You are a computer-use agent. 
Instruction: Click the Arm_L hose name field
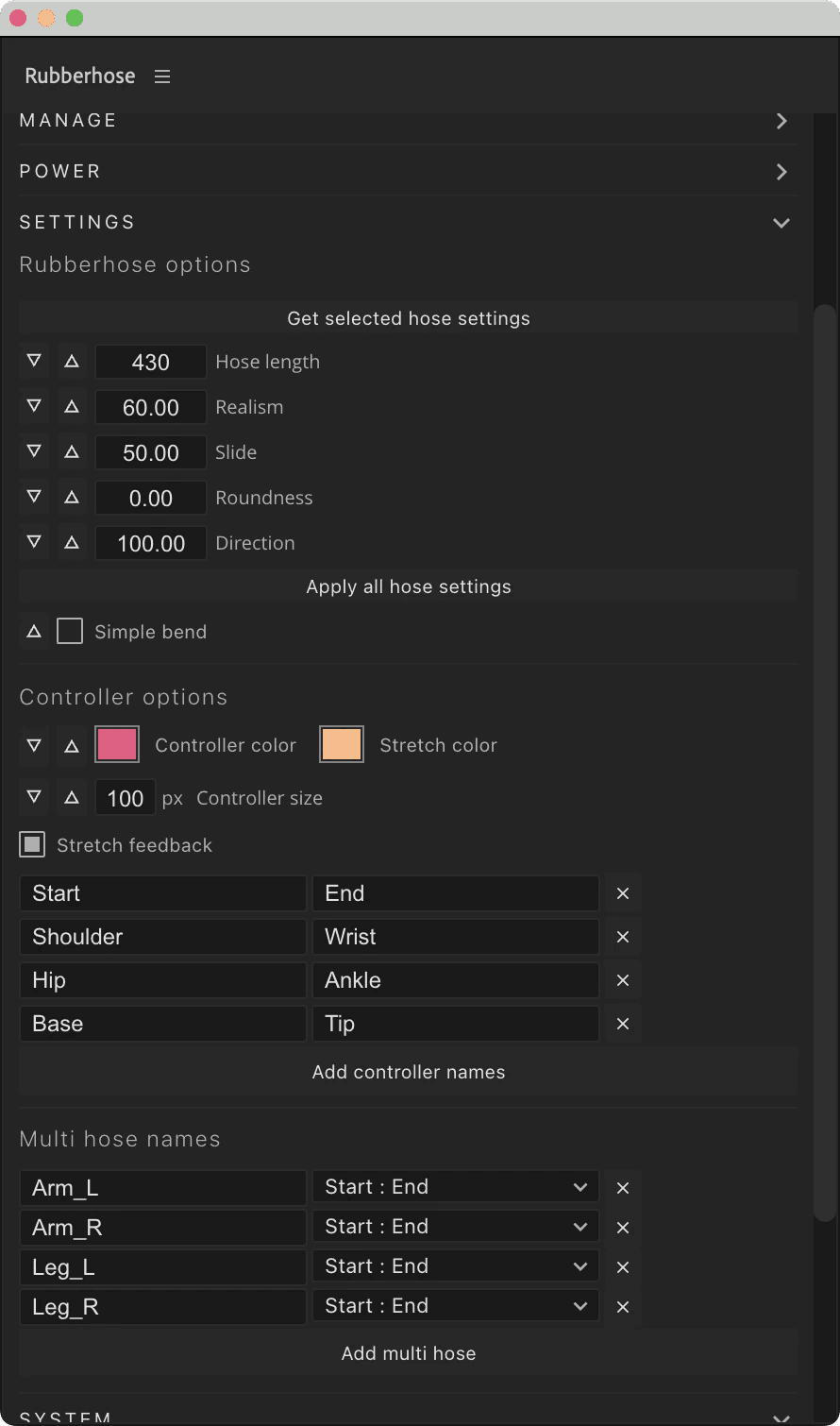(x=162, y=1188)
